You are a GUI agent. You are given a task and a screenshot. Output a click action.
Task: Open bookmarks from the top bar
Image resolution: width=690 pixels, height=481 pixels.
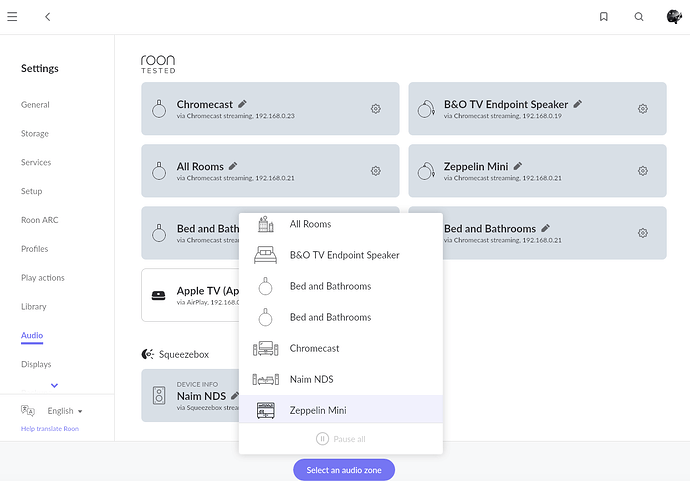604,17
